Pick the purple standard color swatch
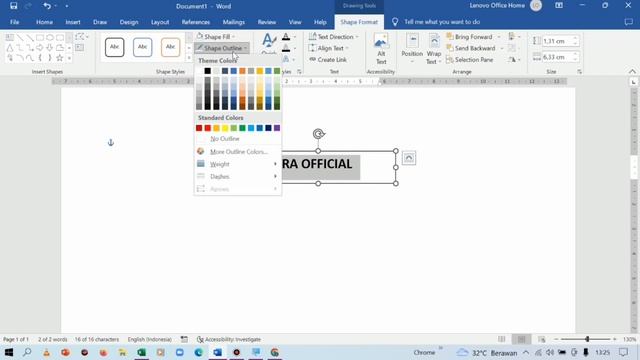The height and width of the screenshot is (360, 640). coord(277,128)
